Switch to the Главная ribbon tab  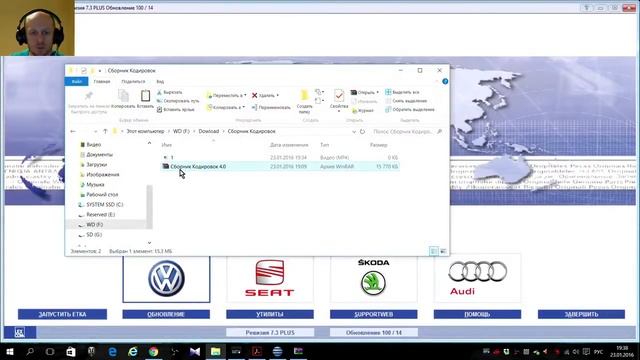[x=102, y=82]
